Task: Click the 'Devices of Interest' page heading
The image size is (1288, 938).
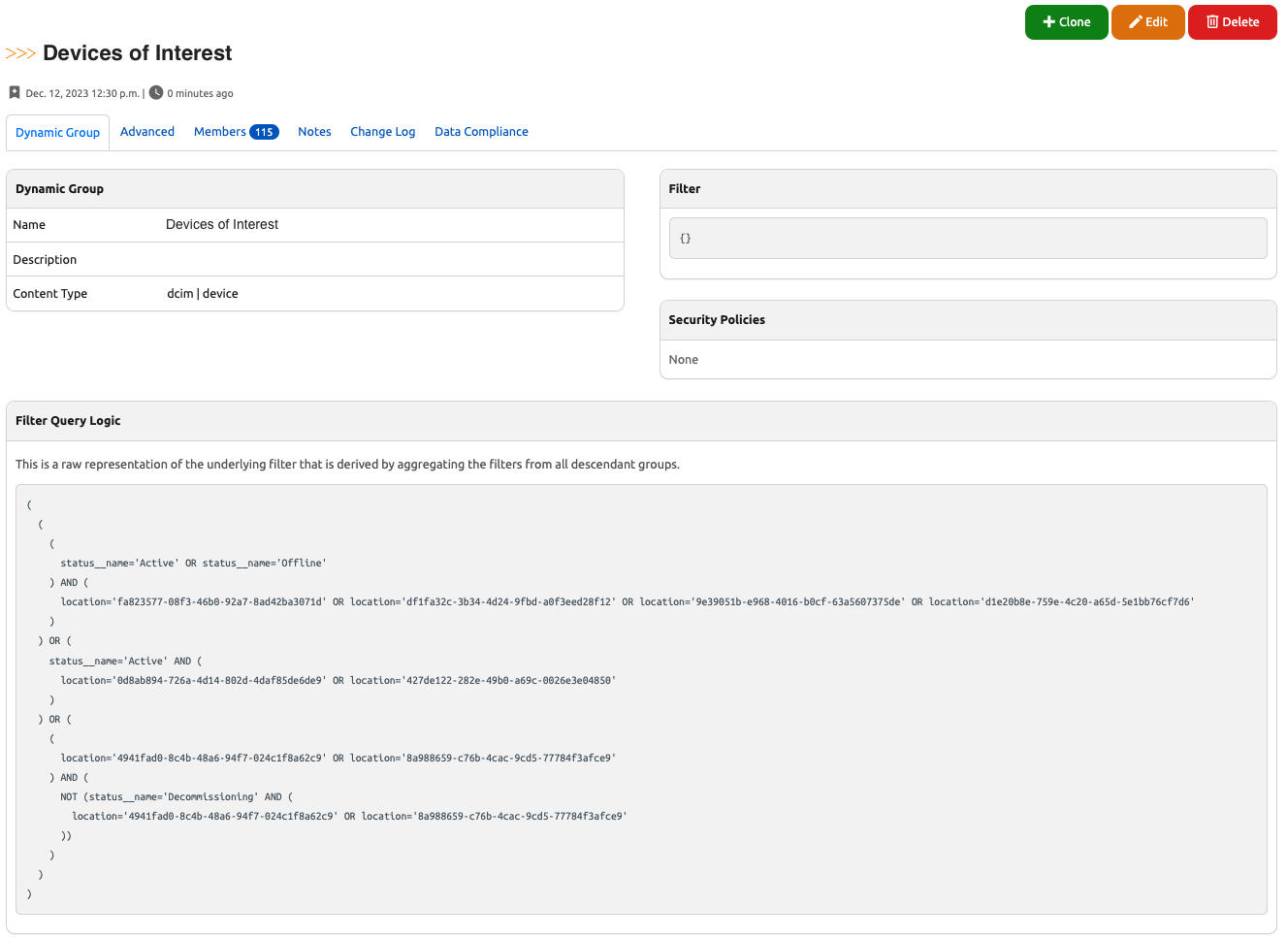Action: [x=138, y=53]
